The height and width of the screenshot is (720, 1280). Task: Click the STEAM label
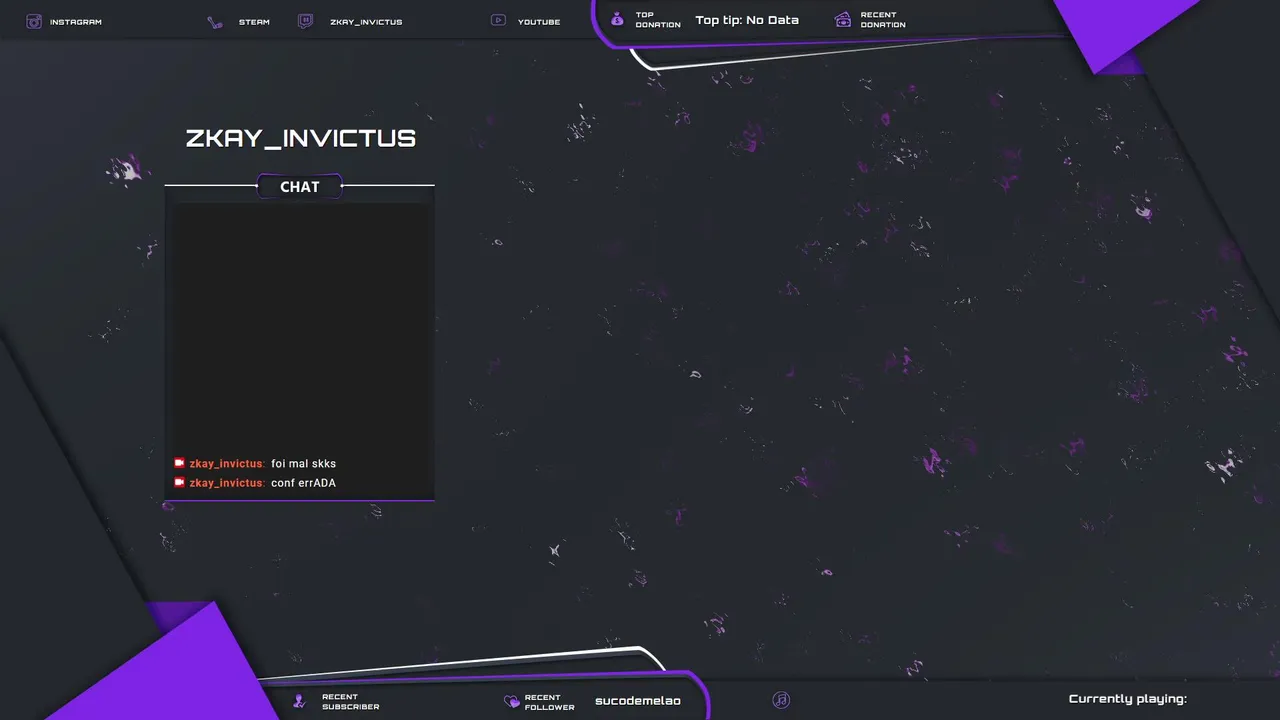click(254, 22)
